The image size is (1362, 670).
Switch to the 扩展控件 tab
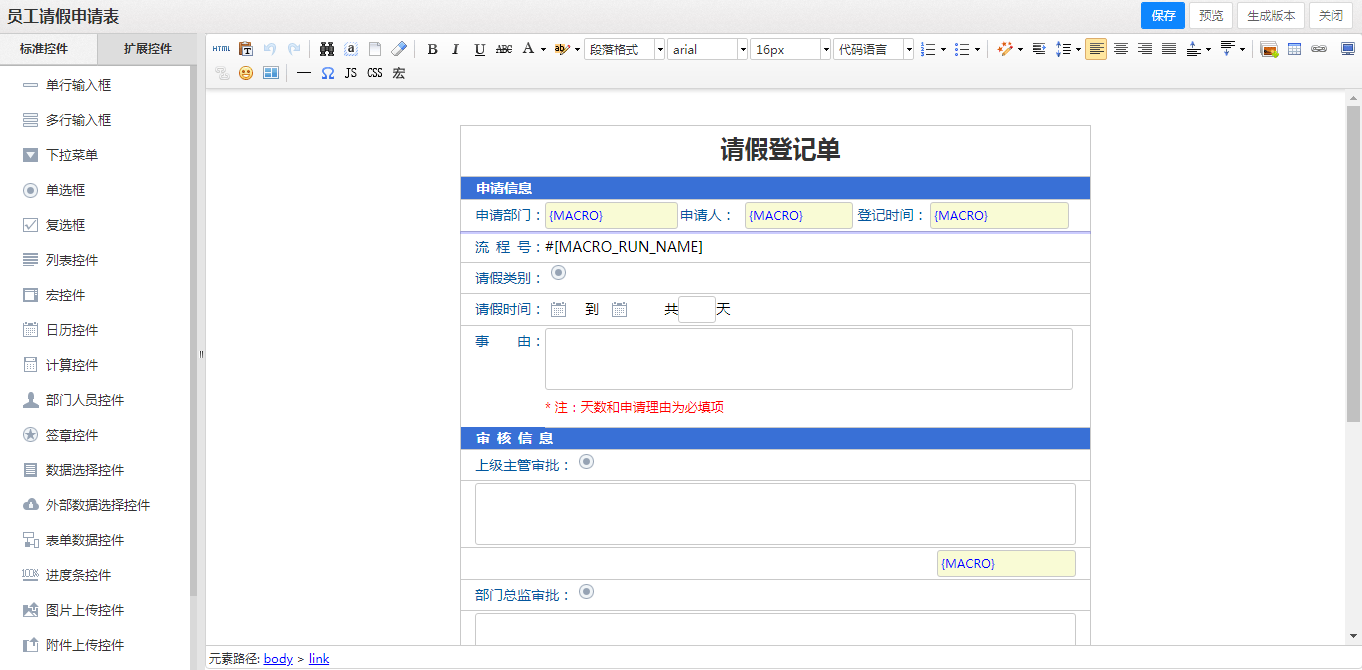pyautogui.click(x=148, y=48)
